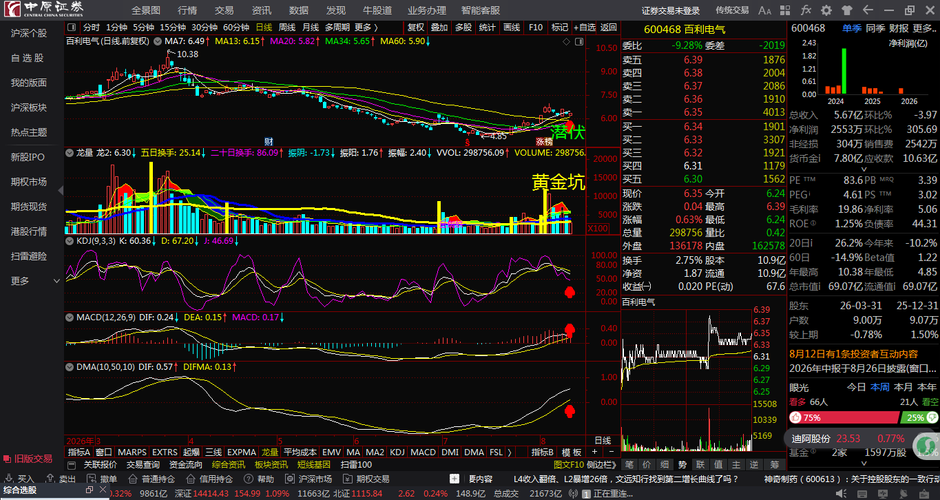
Task: Expand the 更多 period options
Action: pos(366,27)
